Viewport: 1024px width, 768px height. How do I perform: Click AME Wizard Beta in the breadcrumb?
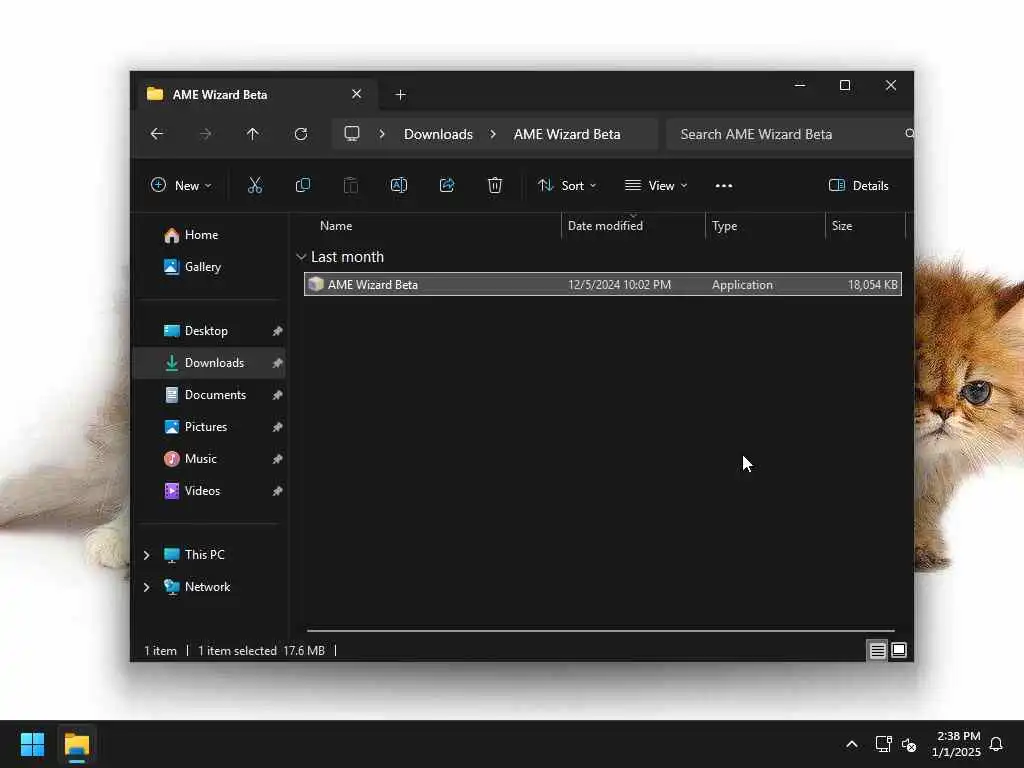click(x=567, y=134)
